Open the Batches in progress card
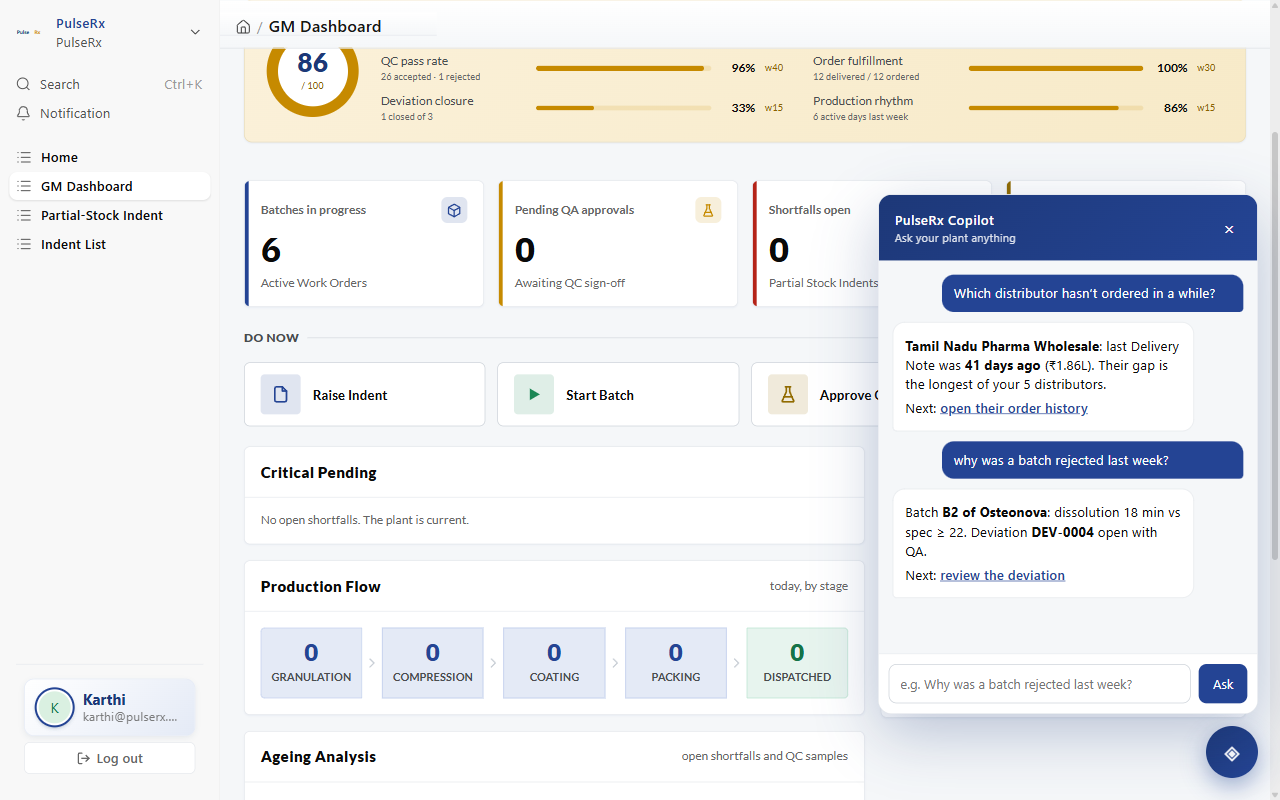1280x800 pixels. pyautogui.click(x=364, y=244)
